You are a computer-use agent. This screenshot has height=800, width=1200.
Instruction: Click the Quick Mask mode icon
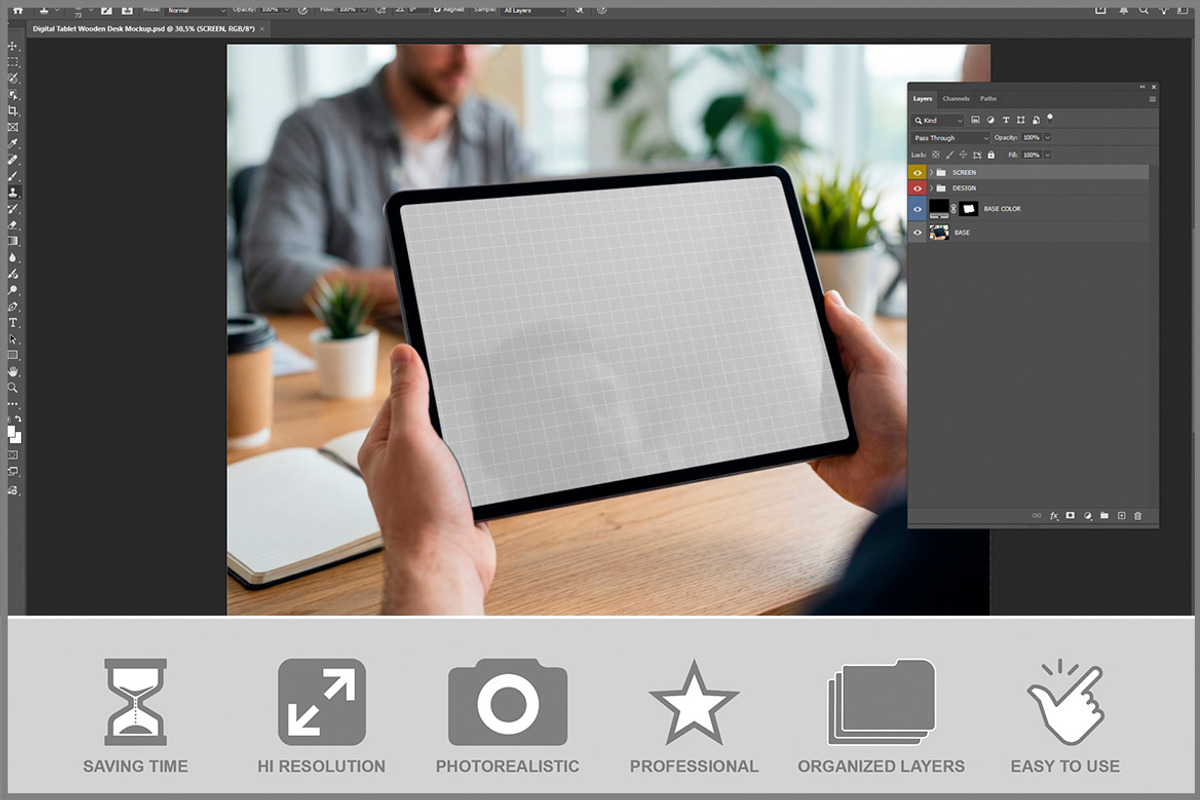point(14,453)
